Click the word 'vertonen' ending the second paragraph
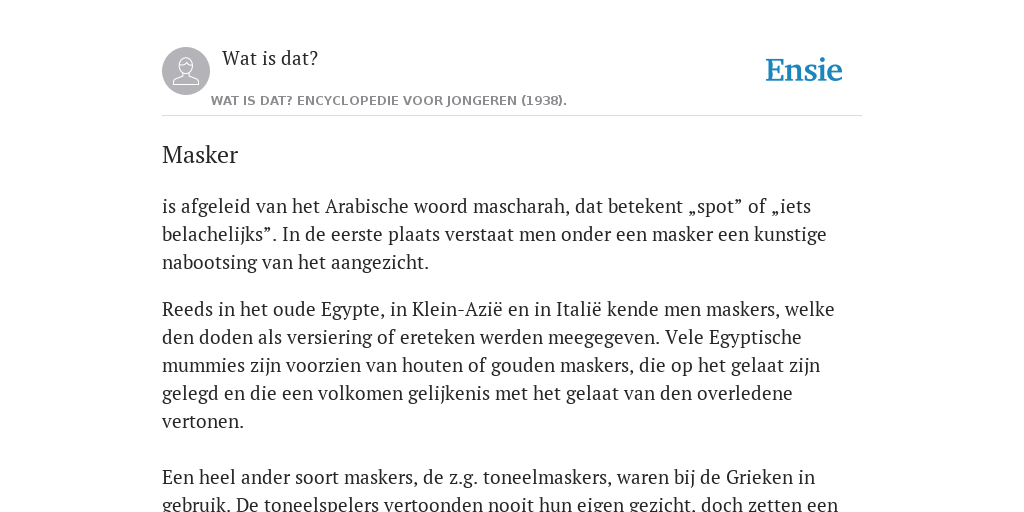This screenshot has width=1024, height=512. click(x=200, y=422)
